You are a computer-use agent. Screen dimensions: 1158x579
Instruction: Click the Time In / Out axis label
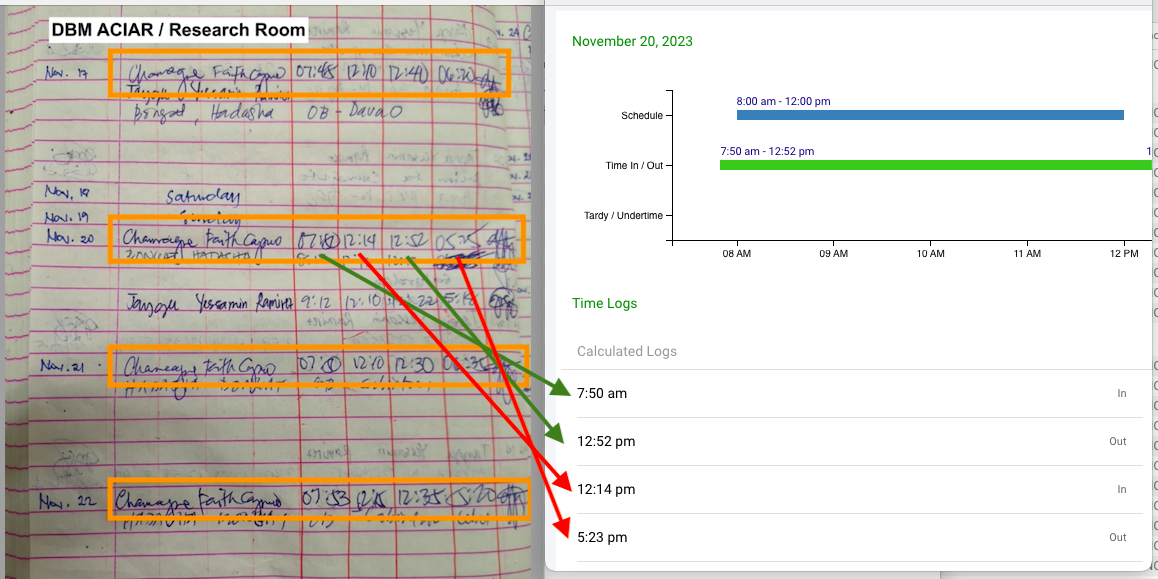tap(633, 166)
